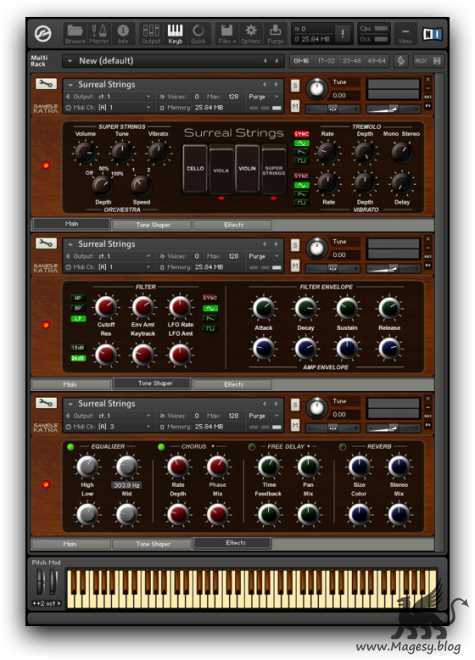Image resolution: width=475 pixels, height=660 pixels.
Task: Expand the New (default) multi dropdown arrow
Action: point(69,61)
